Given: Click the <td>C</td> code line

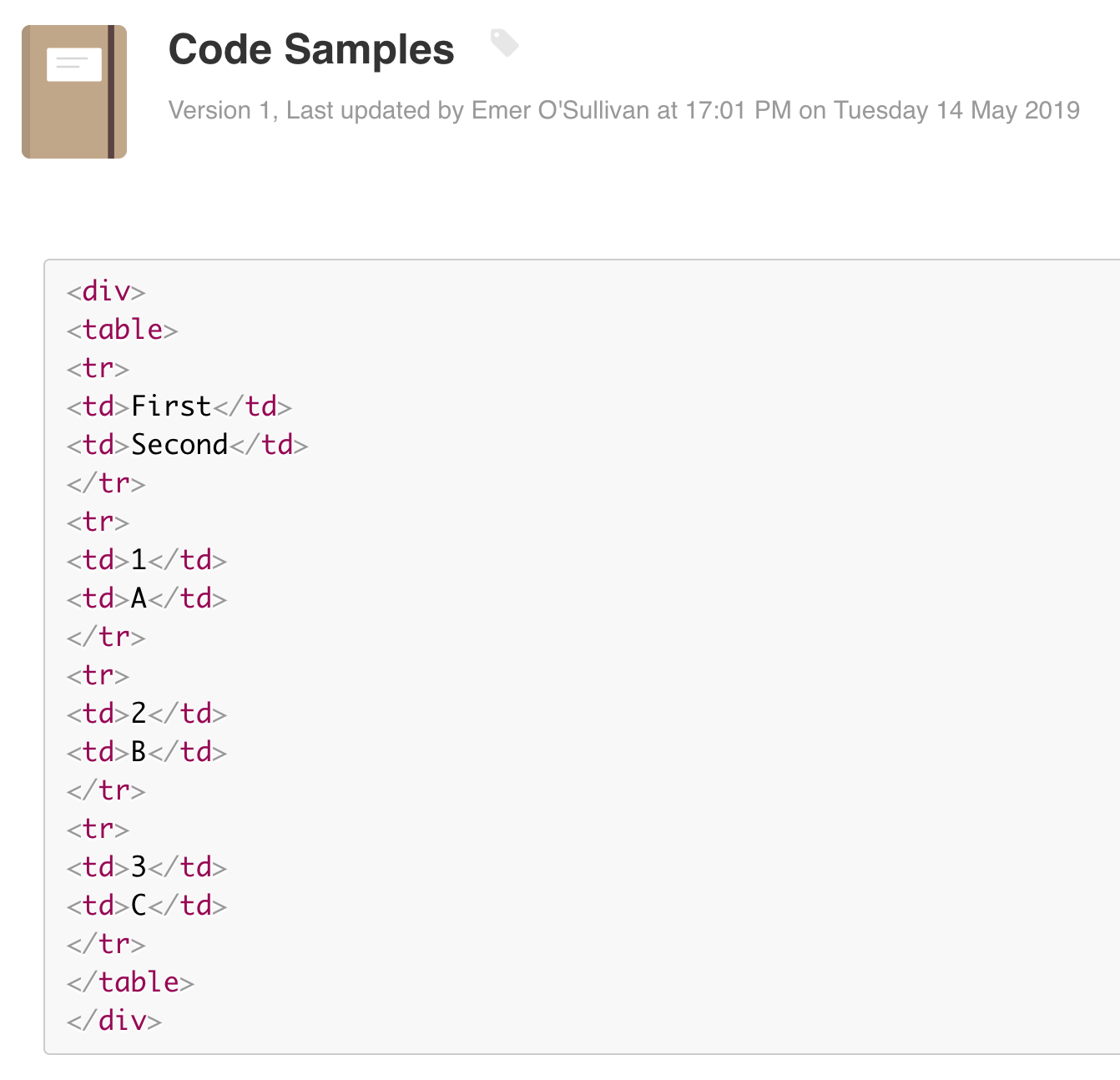Looking at the screenshot, I should point(147,905).
